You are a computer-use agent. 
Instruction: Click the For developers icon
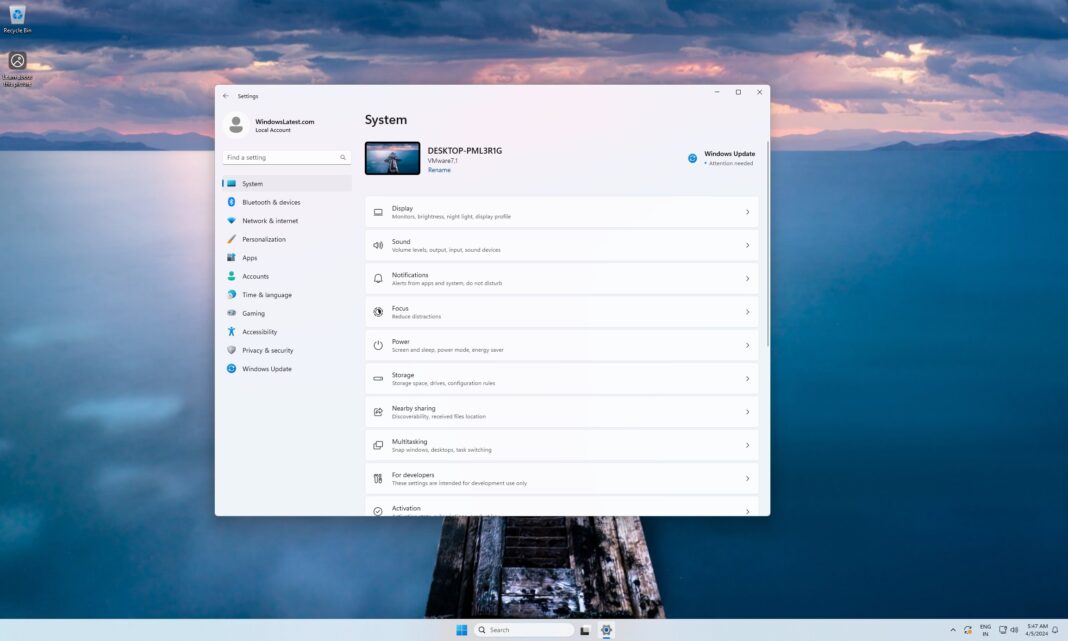[x=378, y=478]
